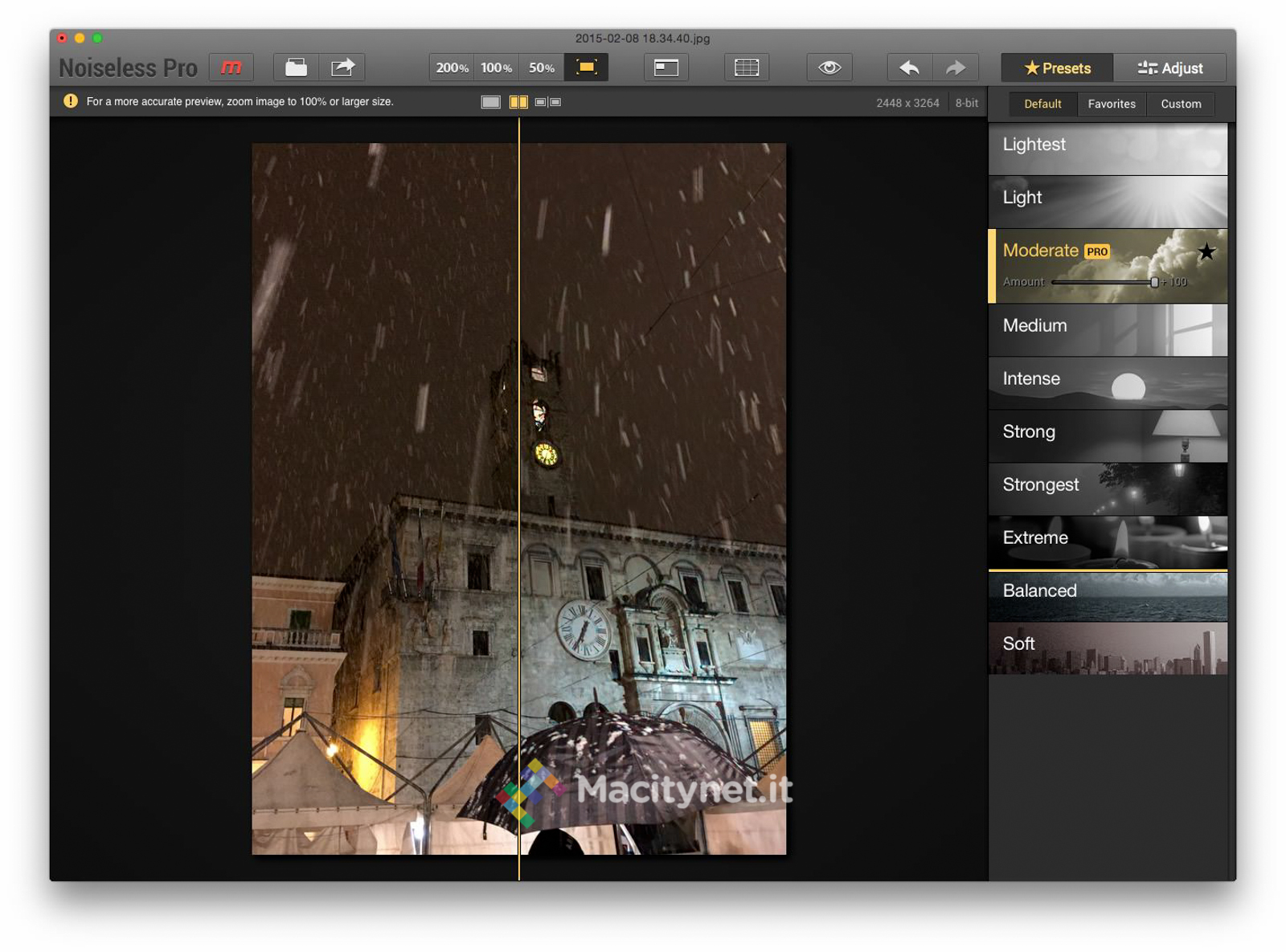Apply the Strongest preset
Viewport: 1286px width, 952px height.
click(x=1108, y=488)
